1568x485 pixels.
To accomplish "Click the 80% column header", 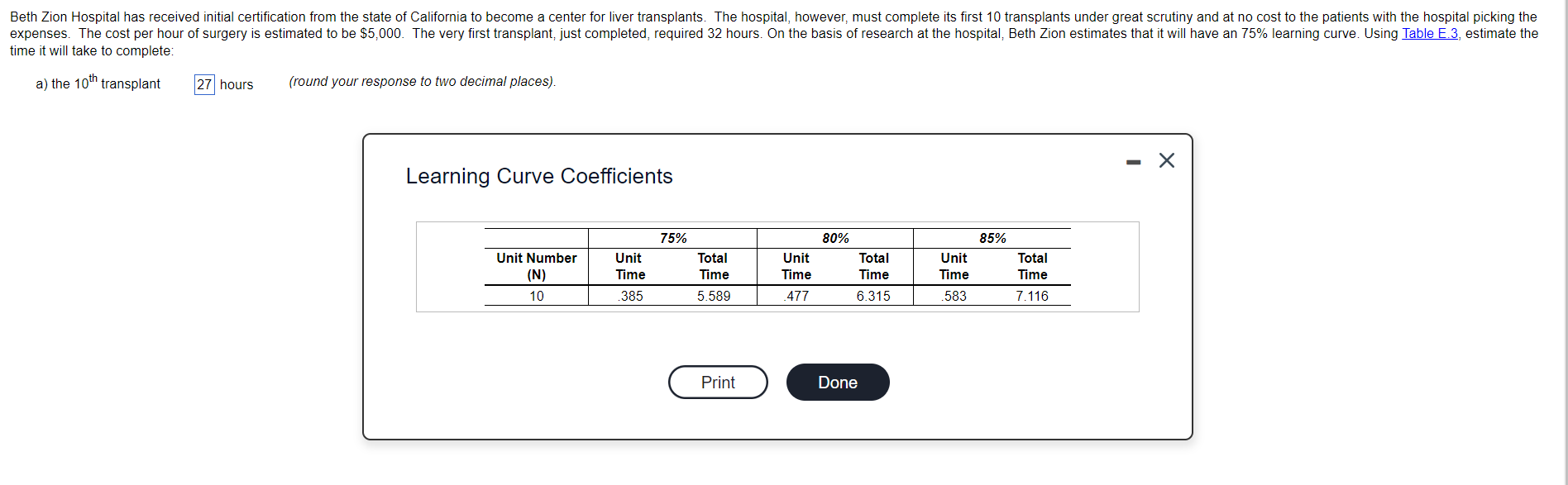I will pos(835,238).
